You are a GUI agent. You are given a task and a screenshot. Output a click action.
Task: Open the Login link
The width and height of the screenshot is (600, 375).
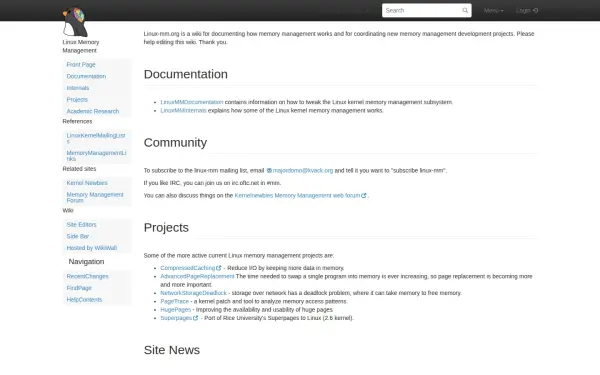pos(527,11)
